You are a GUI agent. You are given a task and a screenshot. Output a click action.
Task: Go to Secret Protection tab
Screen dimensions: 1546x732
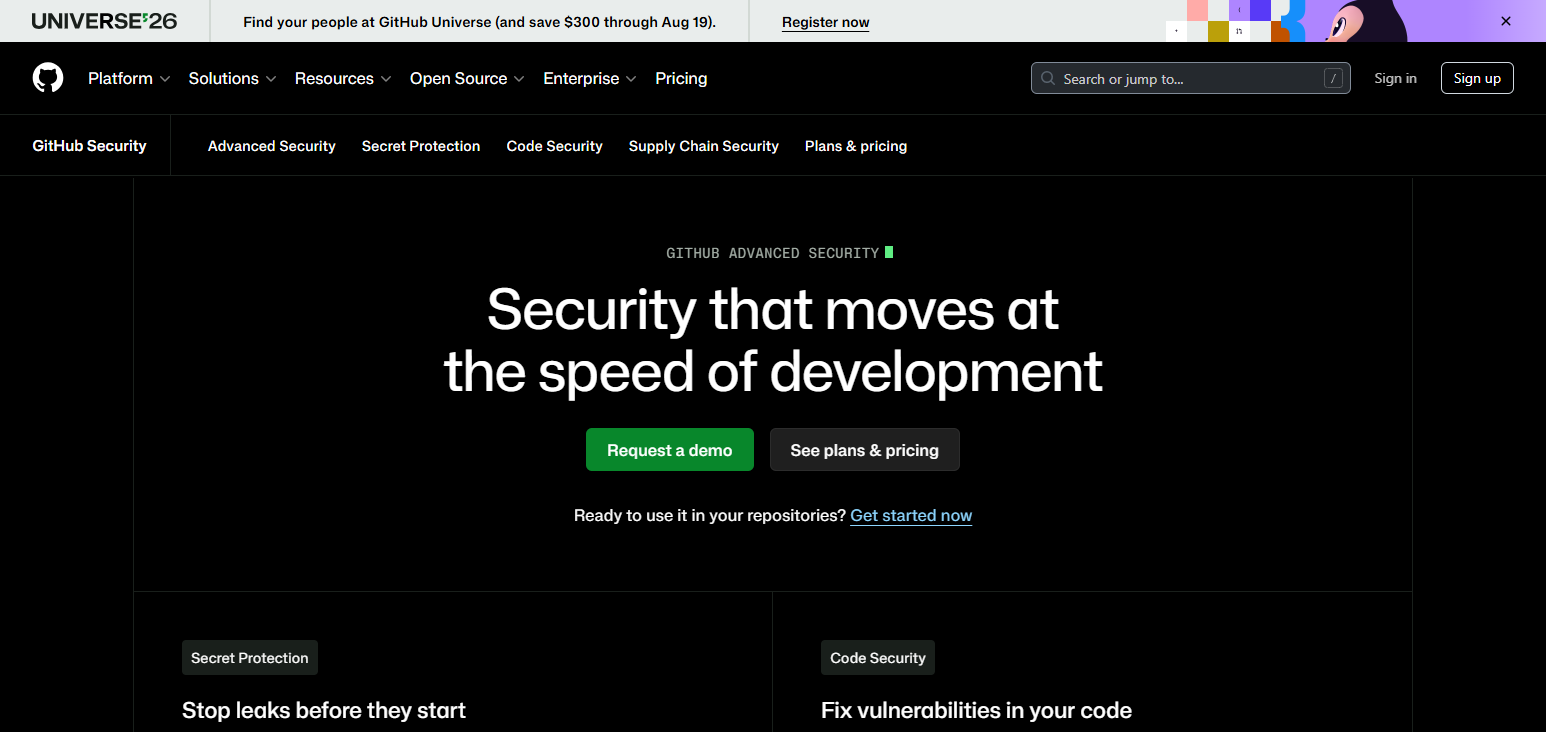coord(421,146)
